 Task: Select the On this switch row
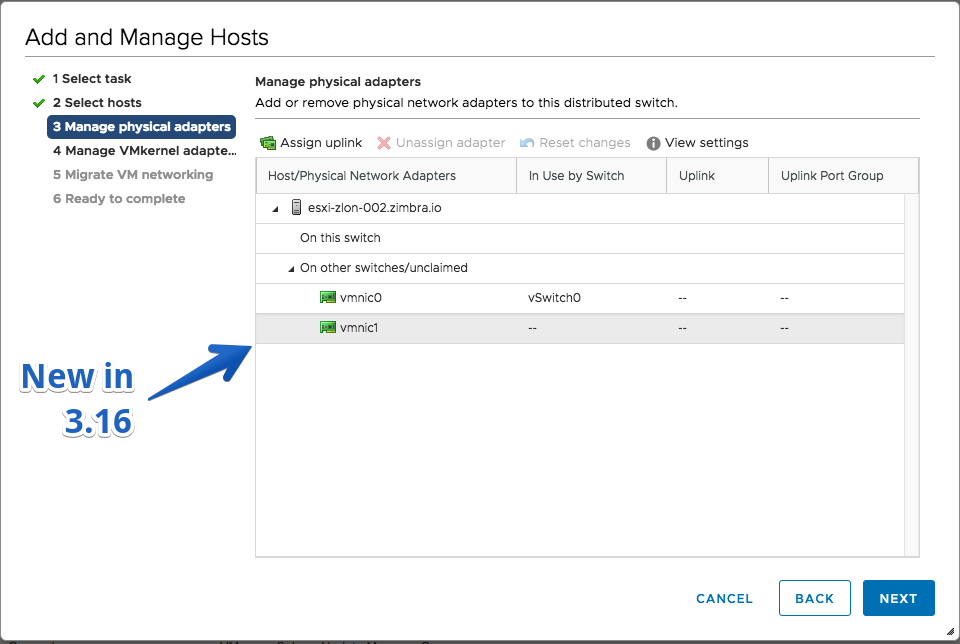click(x=580, y=238)
